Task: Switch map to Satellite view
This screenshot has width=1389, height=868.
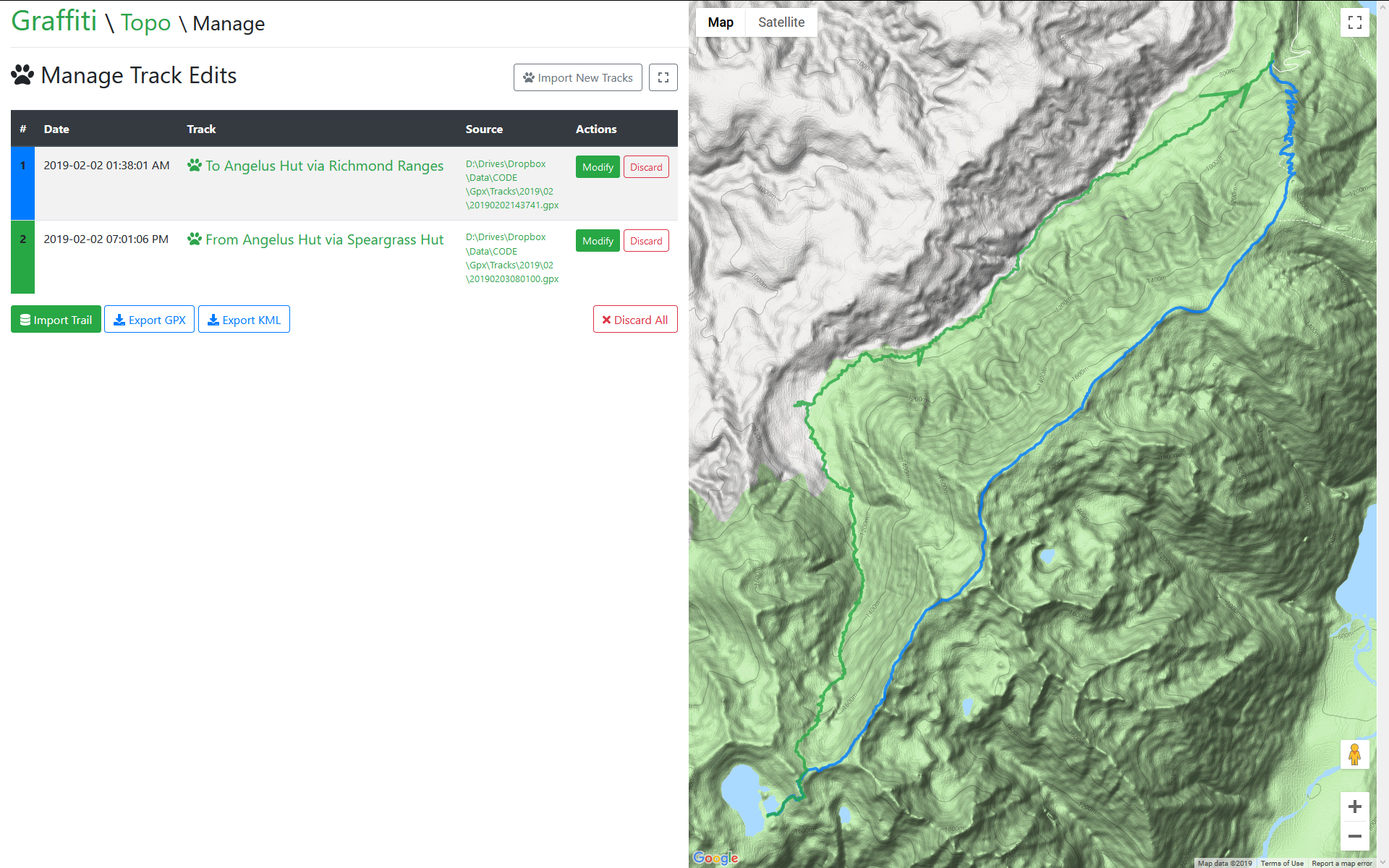Action: 781,22
